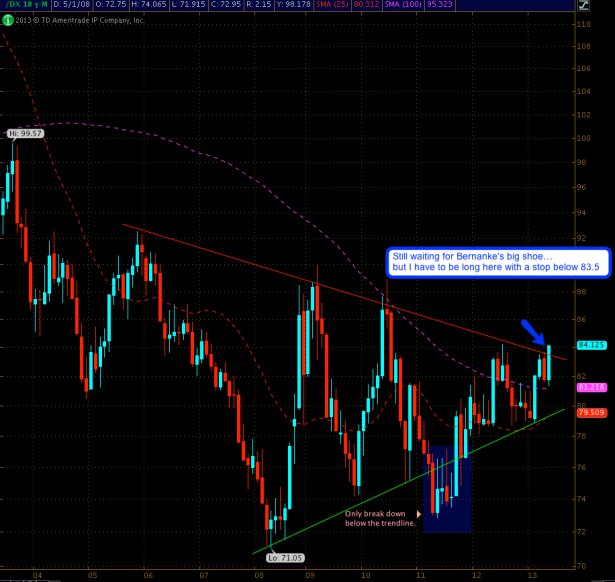Click the green info icon beside the copyright
The width and height of the screenshot is (615, 582).
[x=7, y=20]
